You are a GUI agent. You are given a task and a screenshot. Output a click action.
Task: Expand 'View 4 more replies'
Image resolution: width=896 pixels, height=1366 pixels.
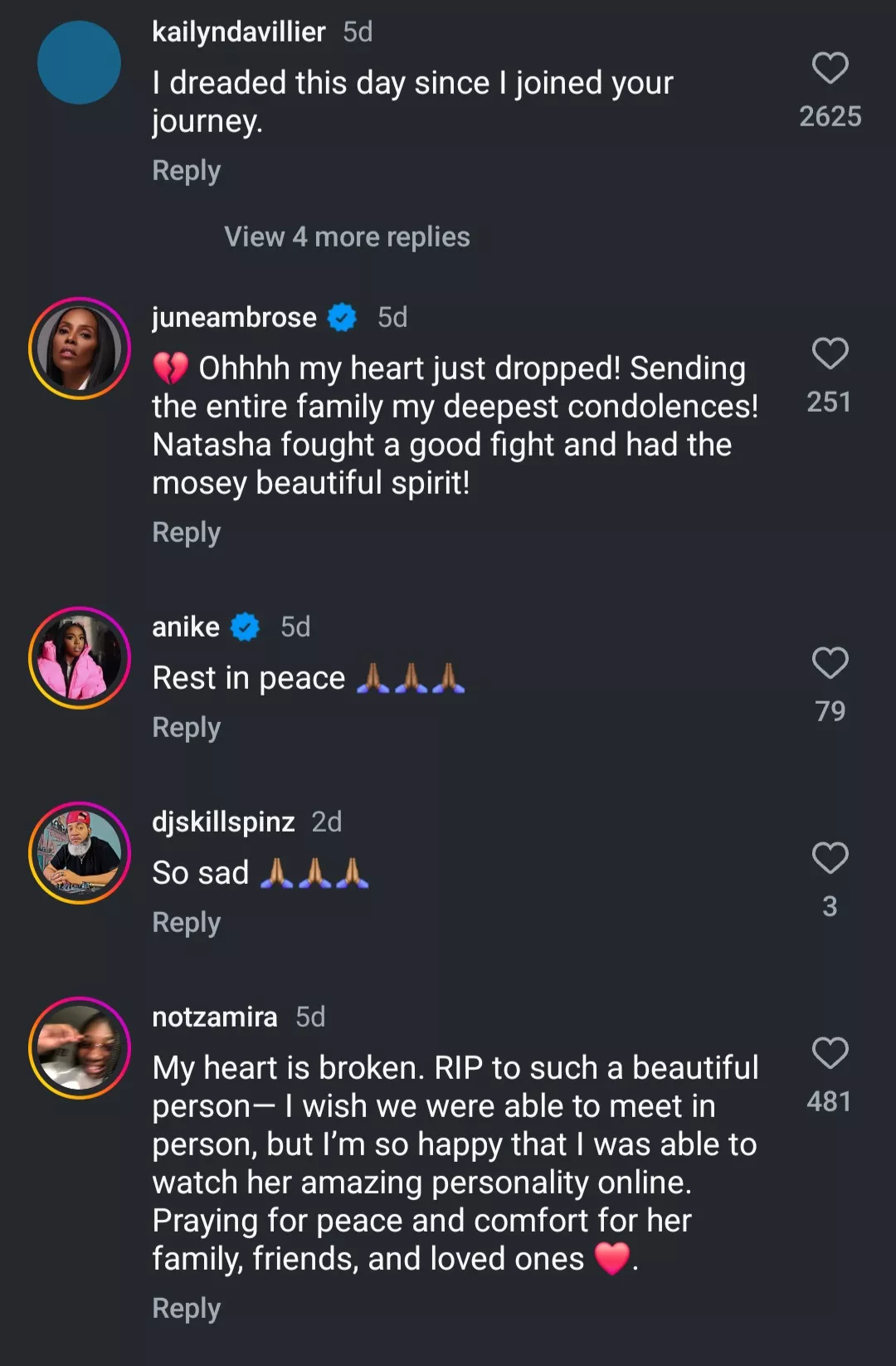[347, 237]
